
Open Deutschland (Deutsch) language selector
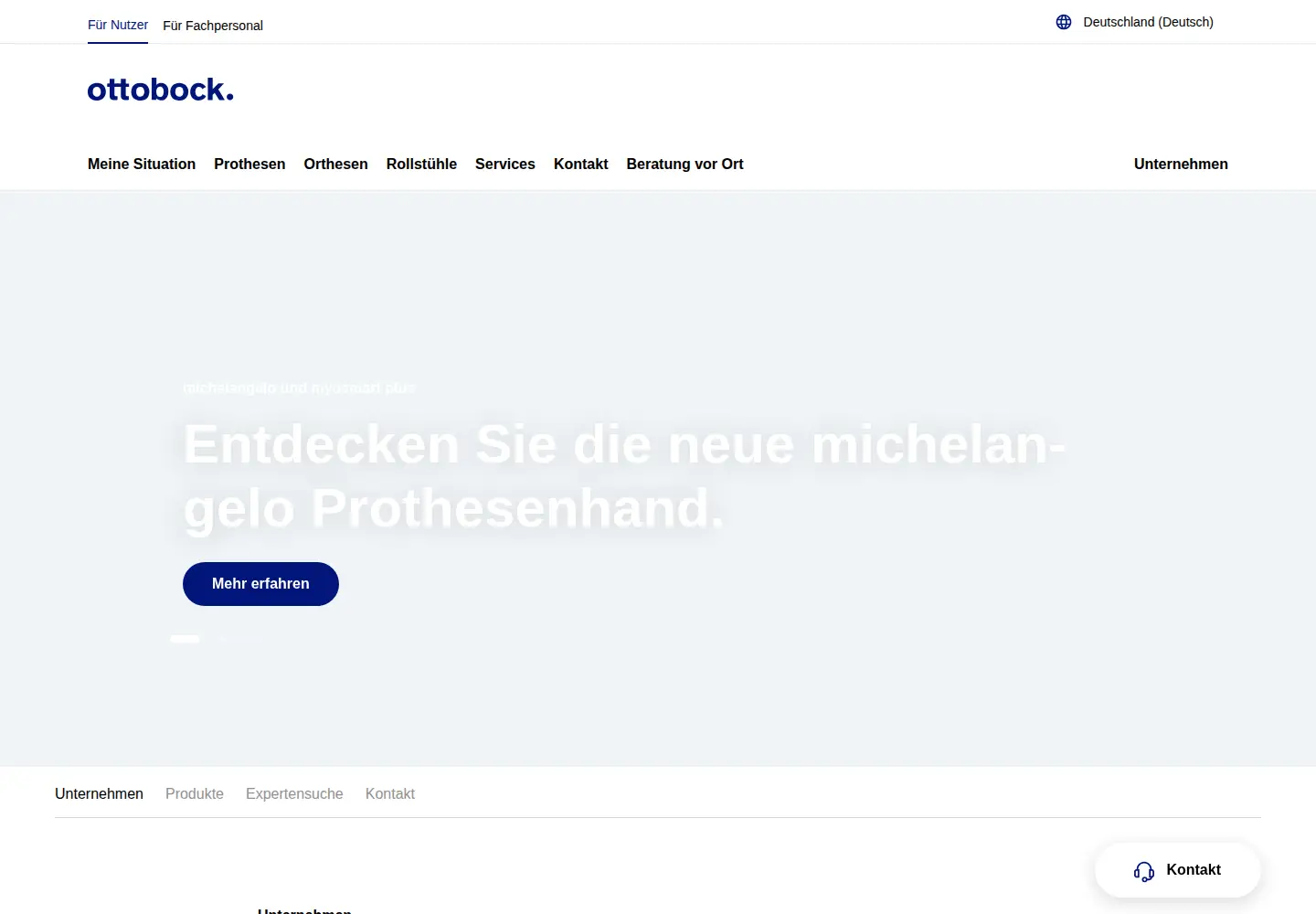[x=1134, y=22]
